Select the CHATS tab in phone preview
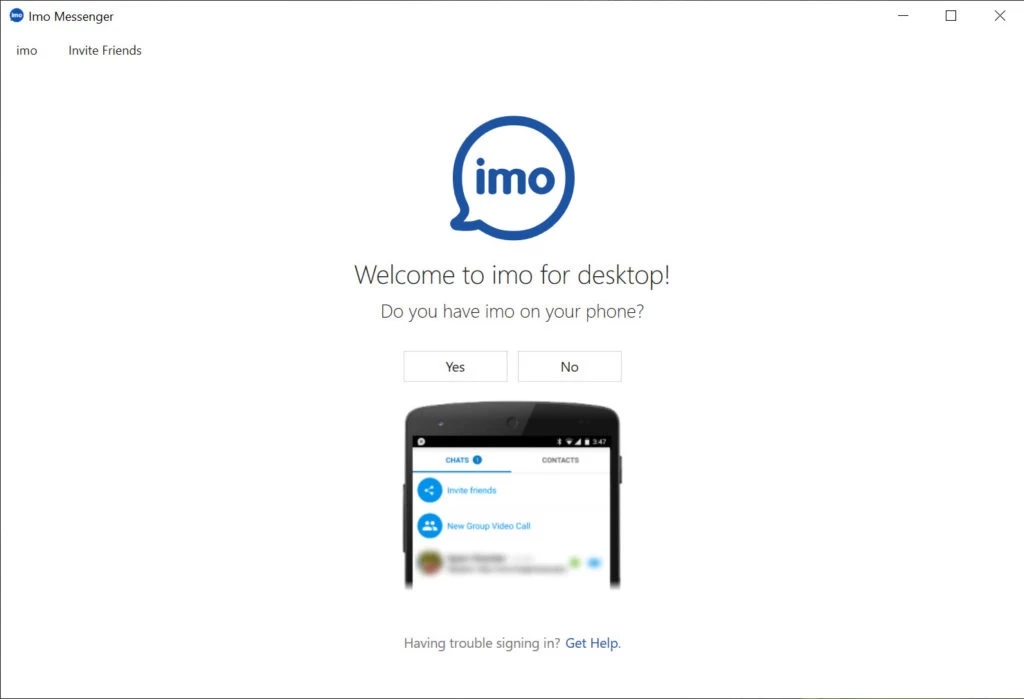 tap(462, 460)
